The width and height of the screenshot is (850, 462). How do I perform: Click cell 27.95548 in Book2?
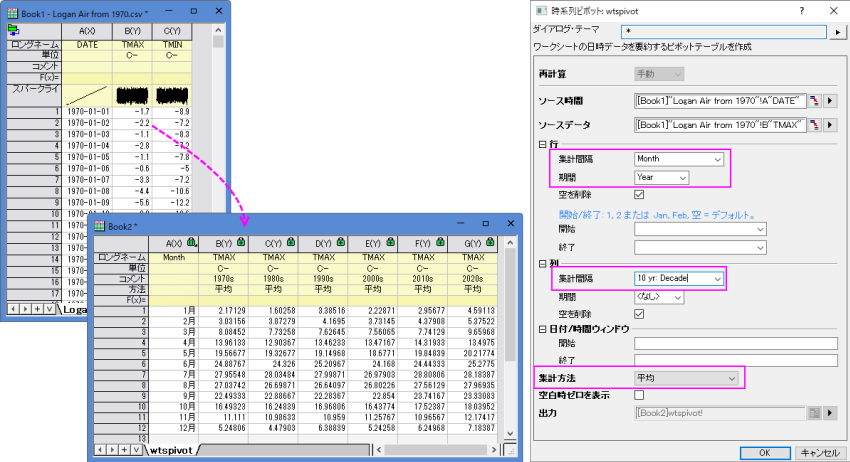click(223, 375)
